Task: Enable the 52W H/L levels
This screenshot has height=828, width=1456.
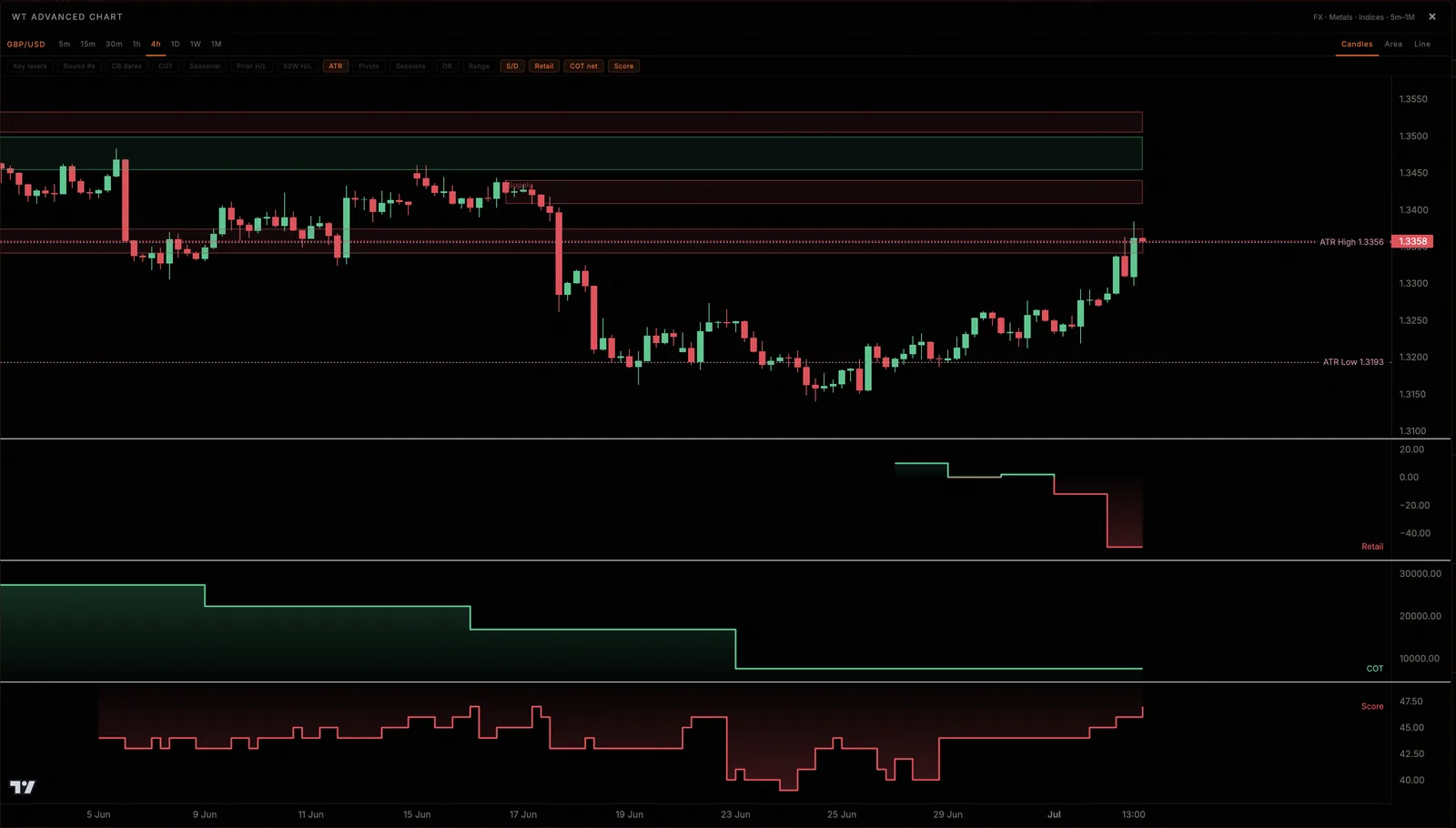Action: [297, 66]
